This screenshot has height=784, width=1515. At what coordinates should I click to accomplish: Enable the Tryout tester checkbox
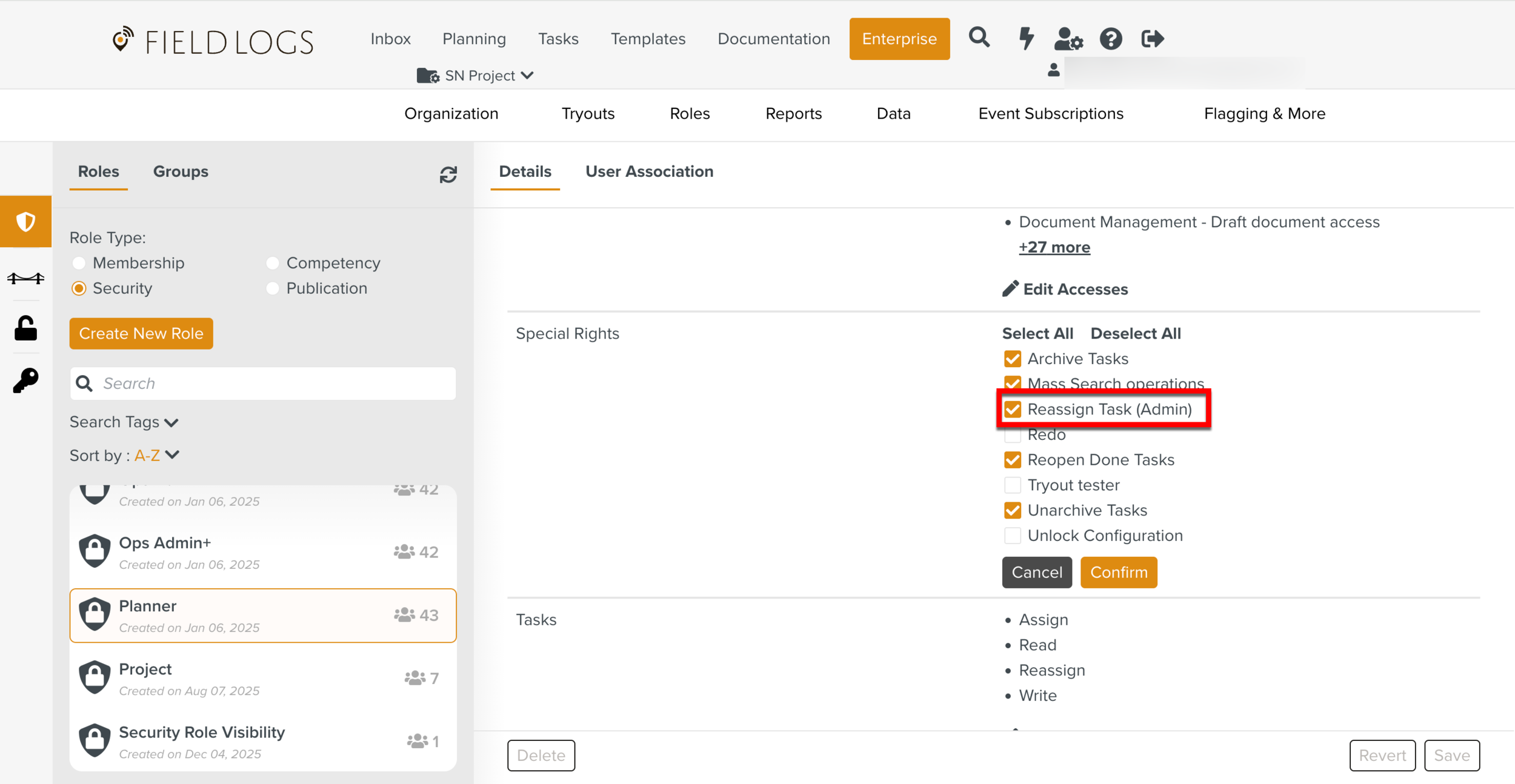tap(1012, 485)
